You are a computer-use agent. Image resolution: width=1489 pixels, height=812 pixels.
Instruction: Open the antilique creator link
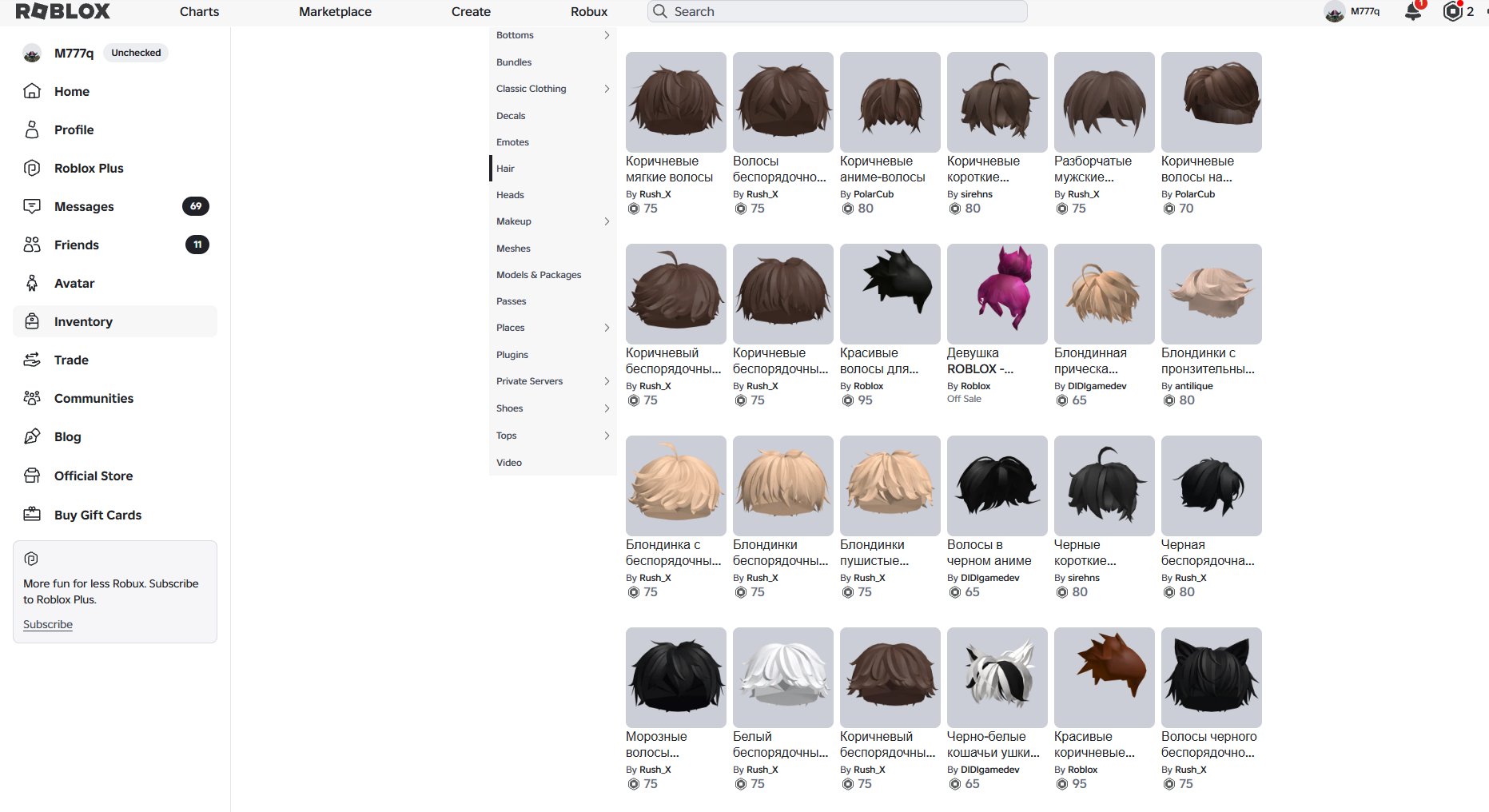(x=1193, y=386)
